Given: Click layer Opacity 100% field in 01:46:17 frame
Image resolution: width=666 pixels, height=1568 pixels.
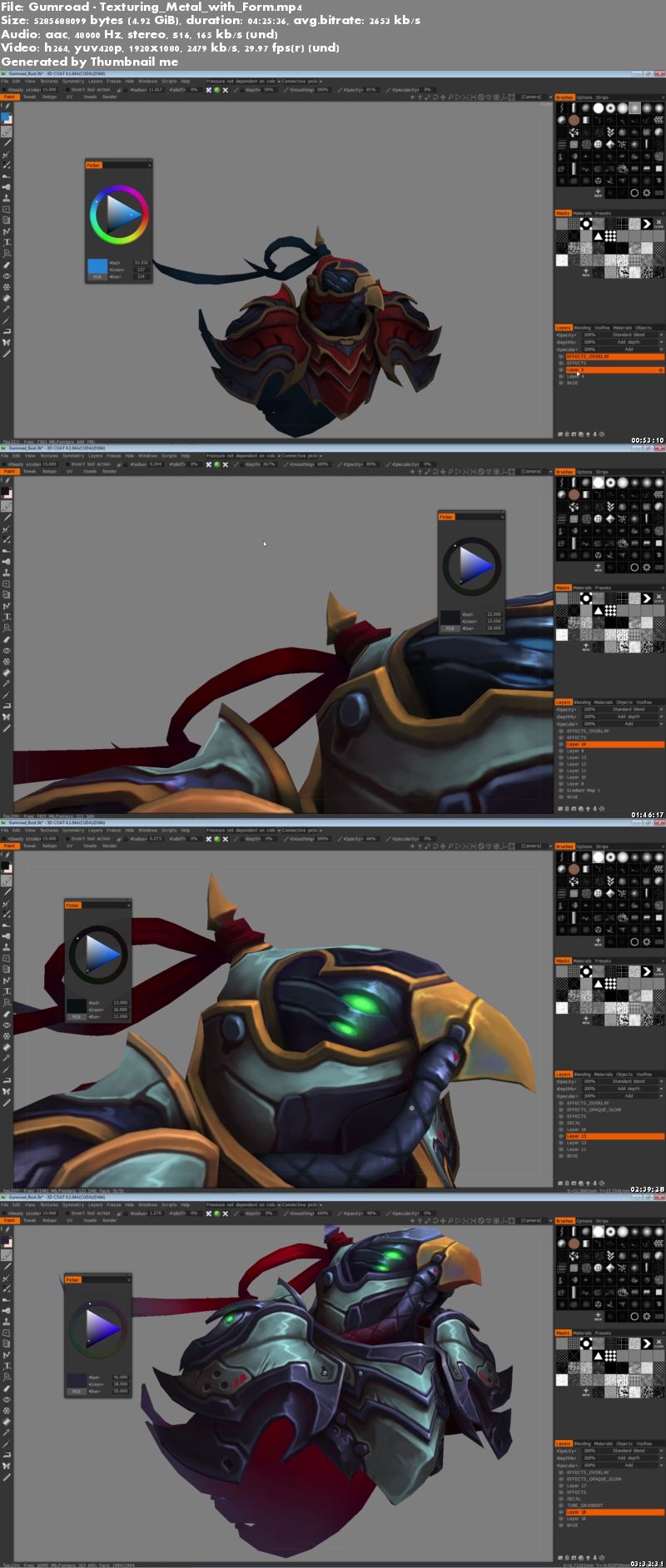Looking at the screenshot, I should 589,709.
